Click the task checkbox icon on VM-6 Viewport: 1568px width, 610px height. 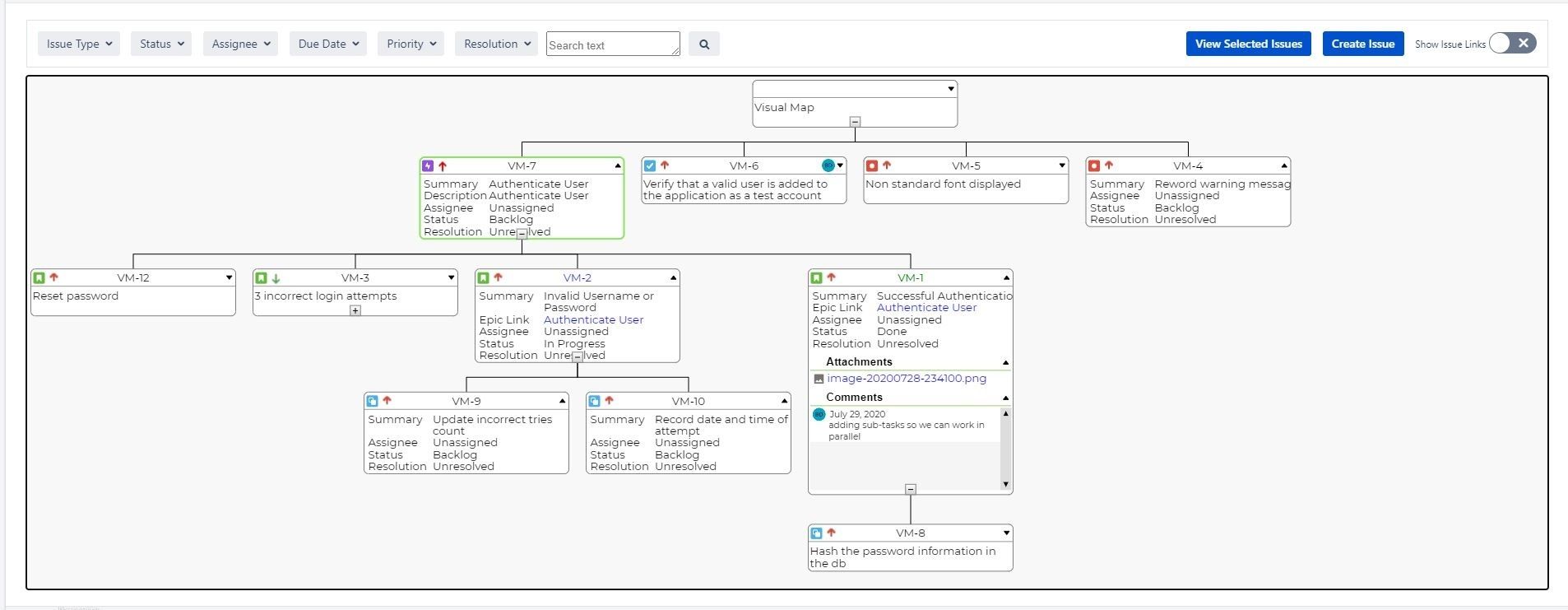coord(650,166)
